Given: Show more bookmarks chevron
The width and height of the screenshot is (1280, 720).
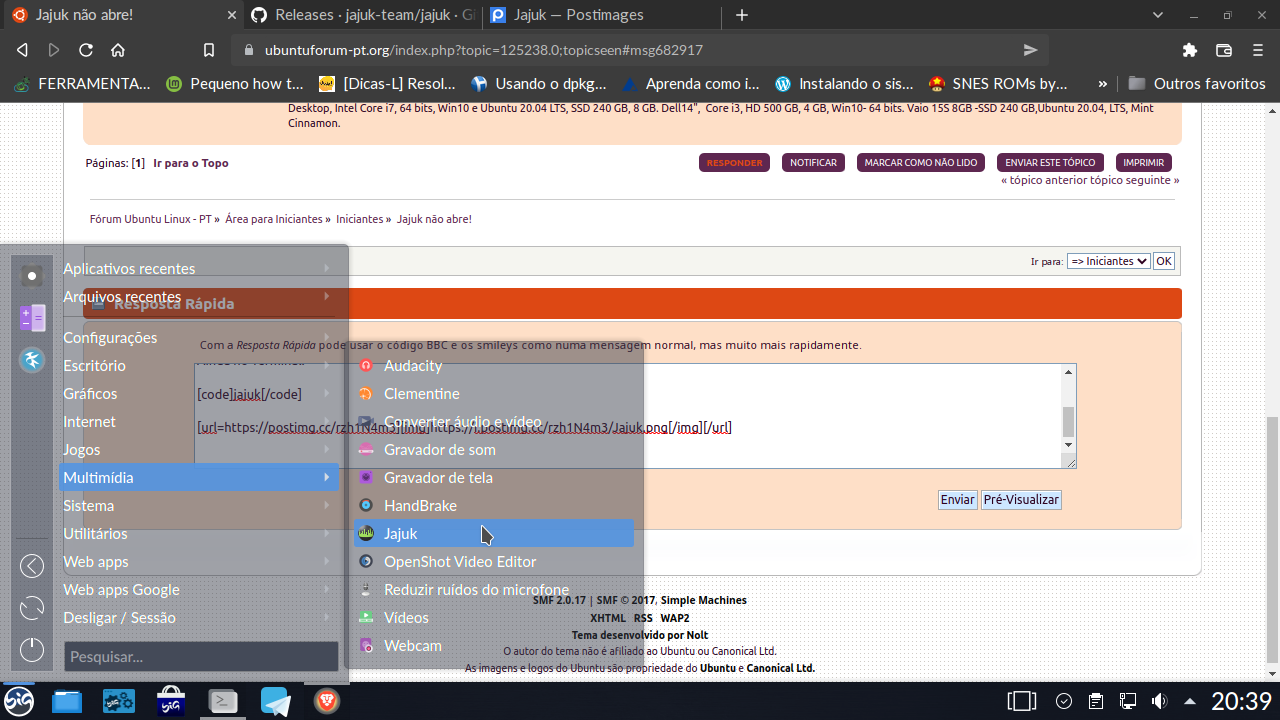Looking at the screenshot, I should (1102, 84).
